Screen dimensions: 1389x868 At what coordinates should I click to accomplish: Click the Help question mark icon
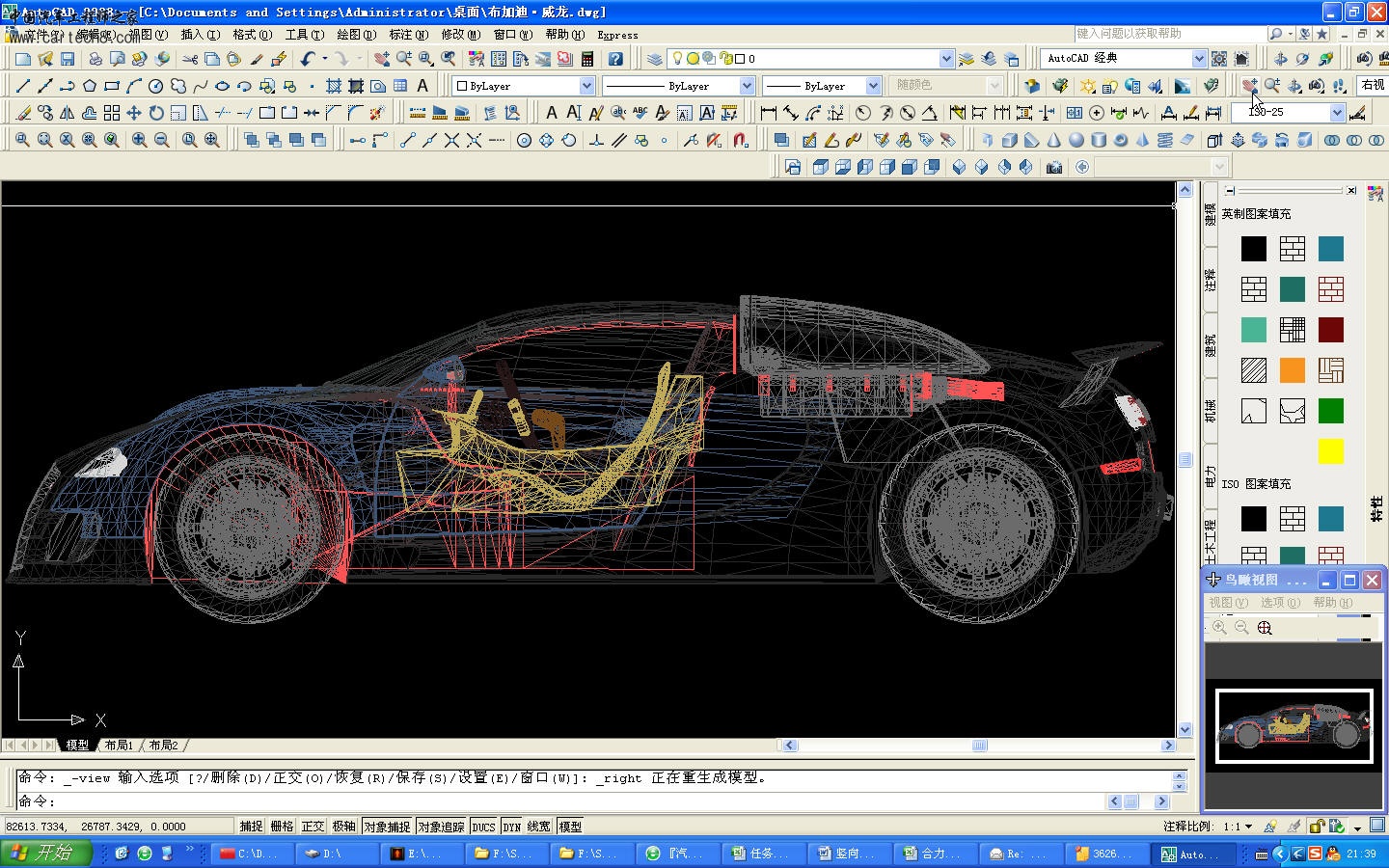click(615, 59)
